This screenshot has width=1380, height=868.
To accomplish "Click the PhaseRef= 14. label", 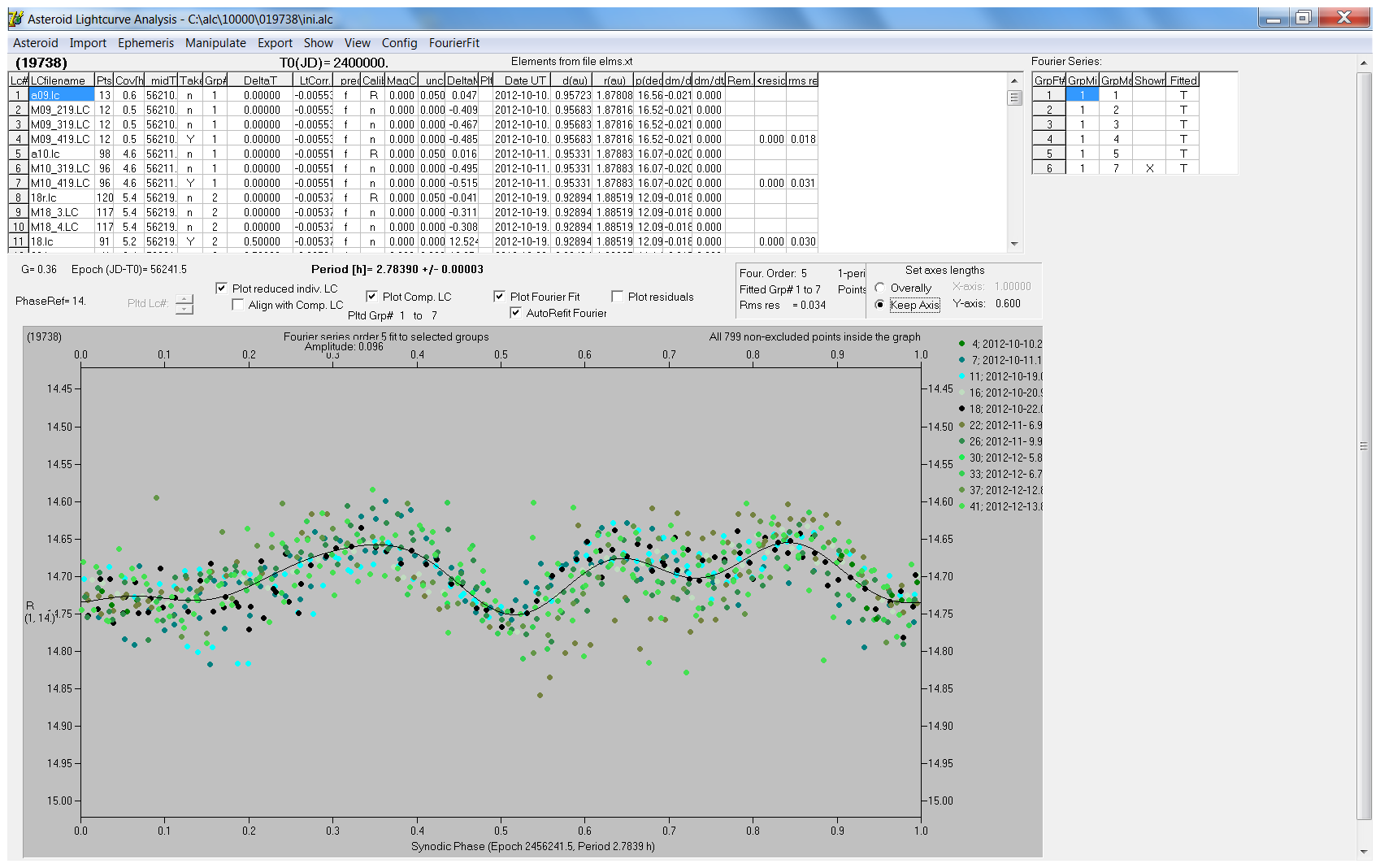I will [x=50, y=301].
